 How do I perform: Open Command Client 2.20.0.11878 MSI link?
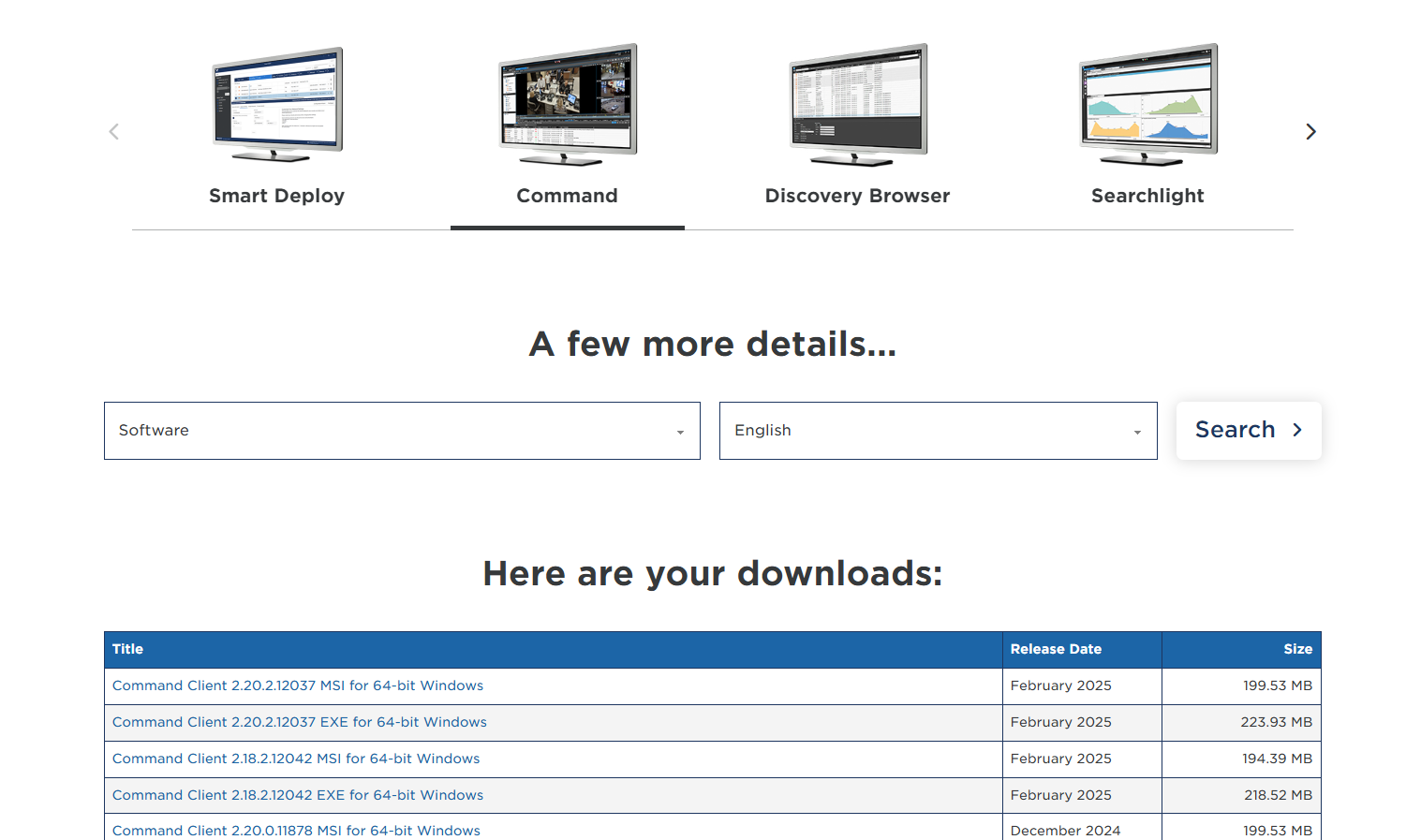click(x=296, y=830)
